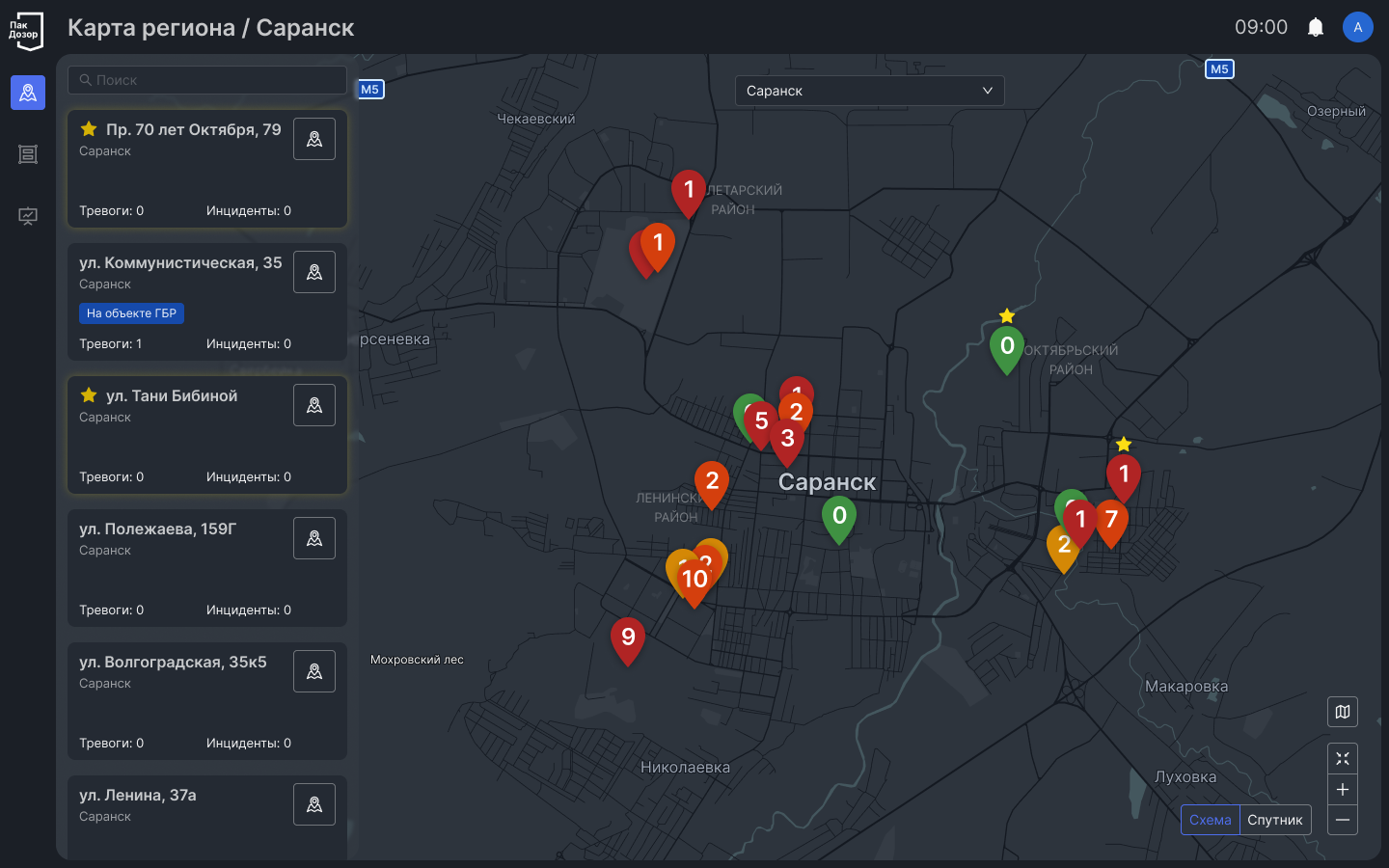Image resolution: width=1389 pixels, height=868 pixels.
Task: Click the notifications bell icon
Action: (x=1315, y=28)
